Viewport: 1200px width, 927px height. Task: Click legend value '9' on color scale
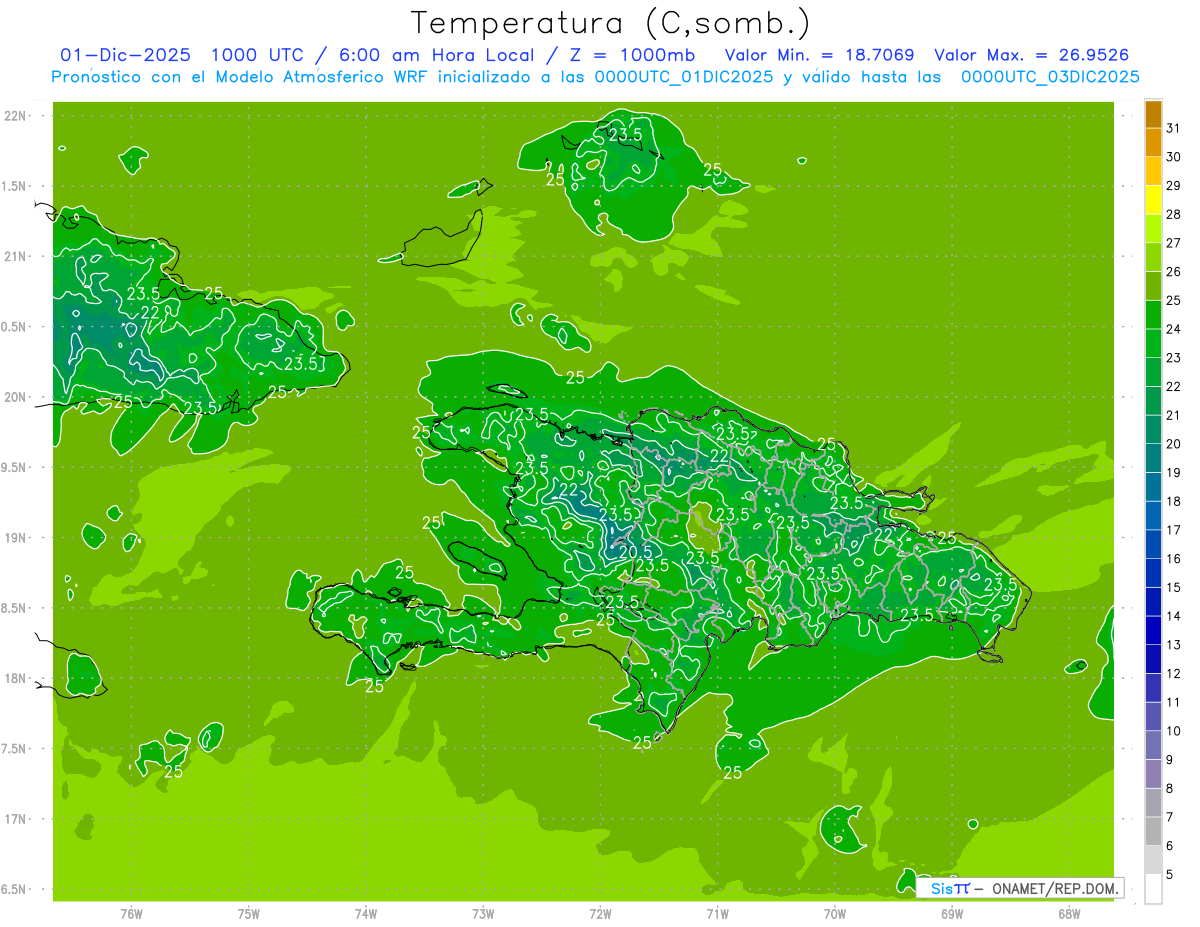[1169, 760]
